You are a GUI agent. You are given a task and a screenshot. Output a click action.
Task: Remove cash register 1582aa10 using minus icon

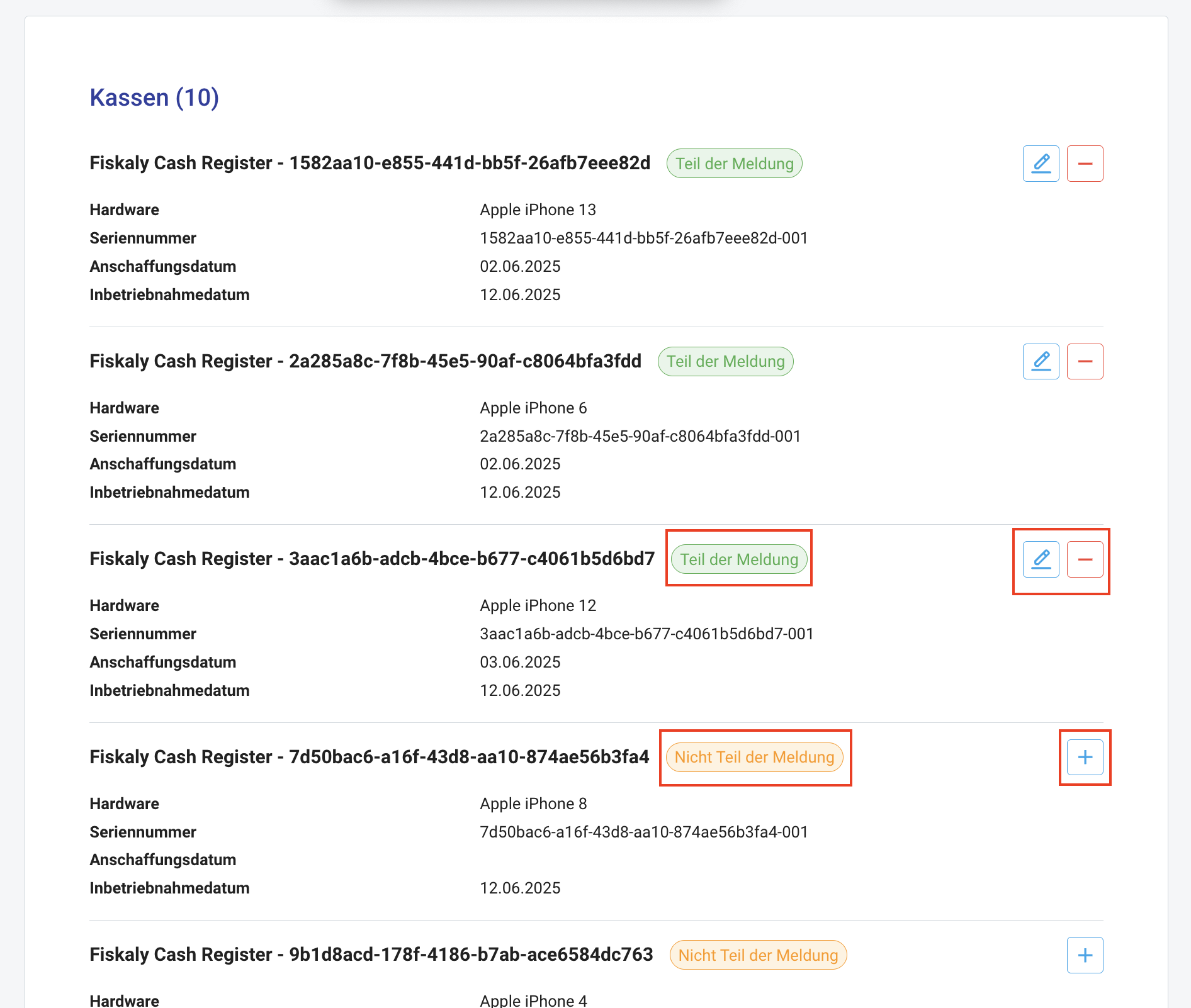click(x=1085, y=164)
